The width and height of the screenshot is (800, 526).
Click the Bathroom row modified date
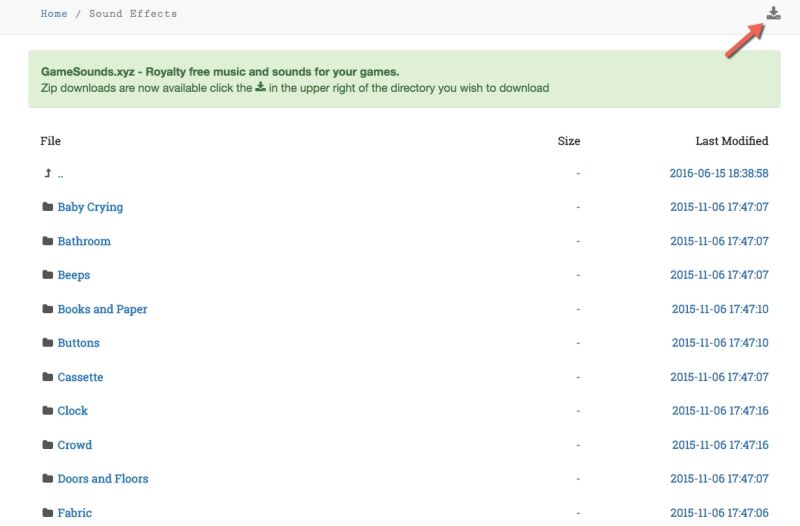tap(719, 241)
